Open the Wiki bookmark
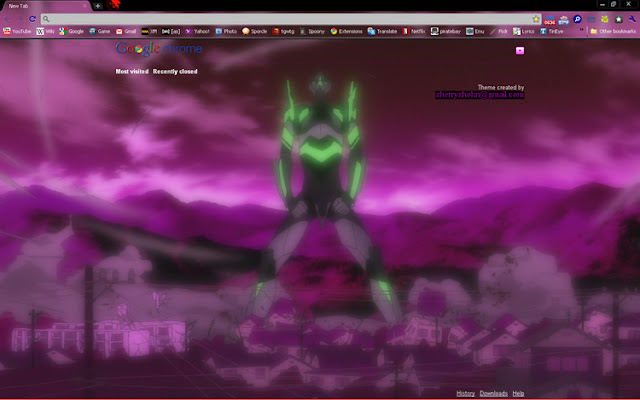The width and height of the screenshot is (640, 400). pos(45,31)
